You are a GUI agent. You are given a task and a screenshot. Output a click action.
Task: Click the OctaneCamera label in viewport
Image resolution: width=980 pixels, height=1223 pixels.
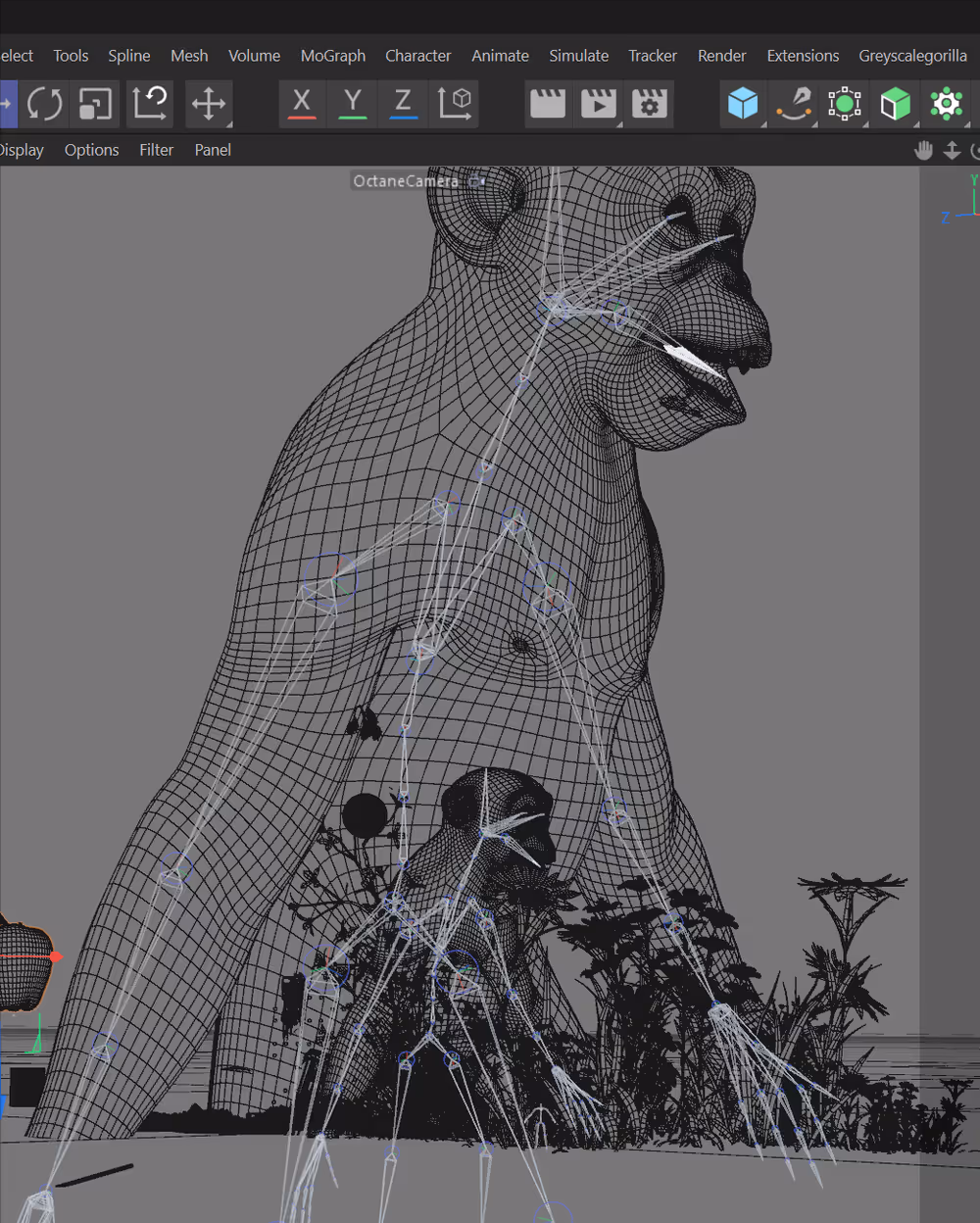[406, 181]
